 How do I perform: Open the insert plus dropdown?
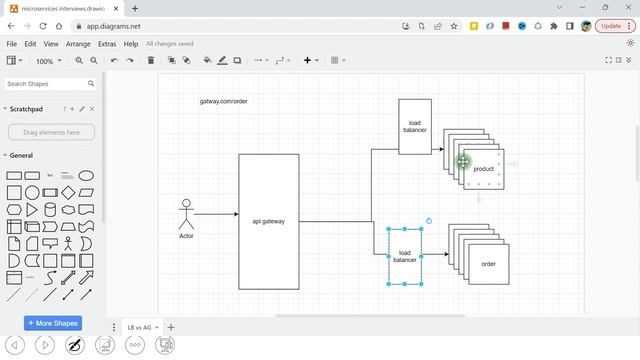click(x=311, y=60)
